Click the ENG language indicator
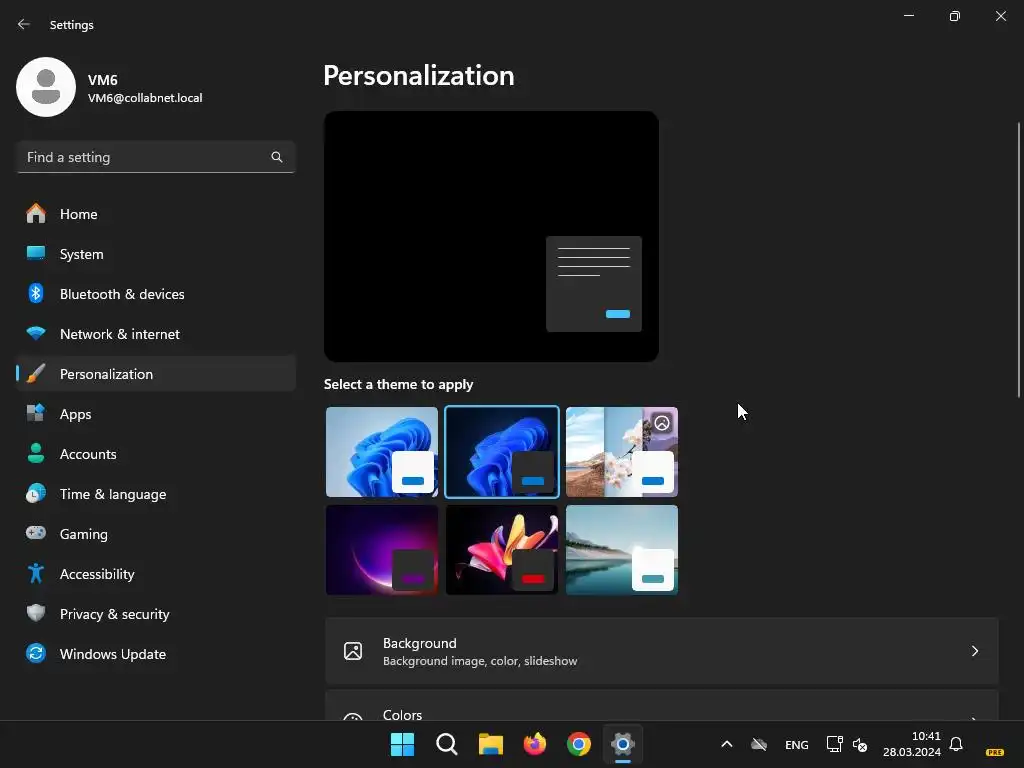 tap(797, 744)
